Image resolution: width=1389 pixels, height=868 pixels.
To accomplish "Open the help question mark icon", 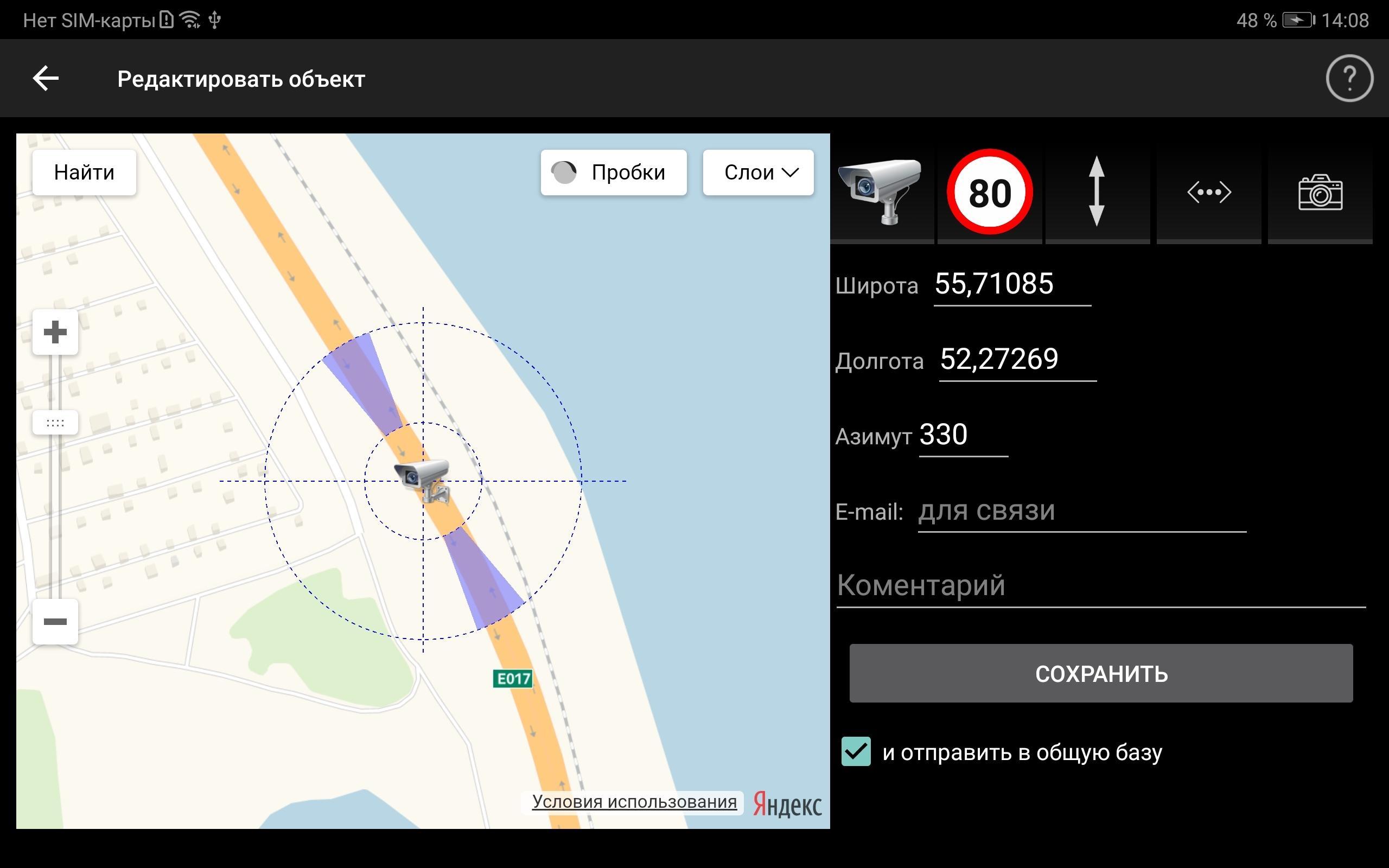I will (x=1349, y=78).
